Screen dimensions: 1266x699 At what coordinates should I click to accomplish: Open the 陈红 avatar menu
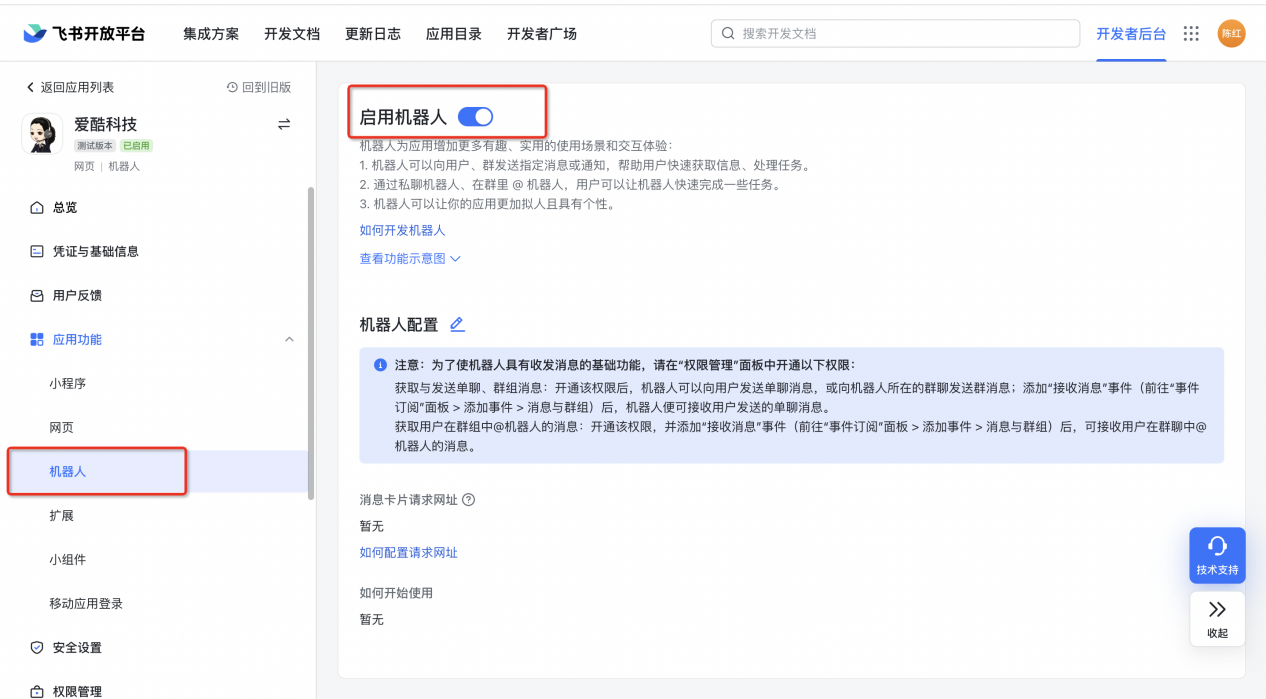[x=1231, y=32]
